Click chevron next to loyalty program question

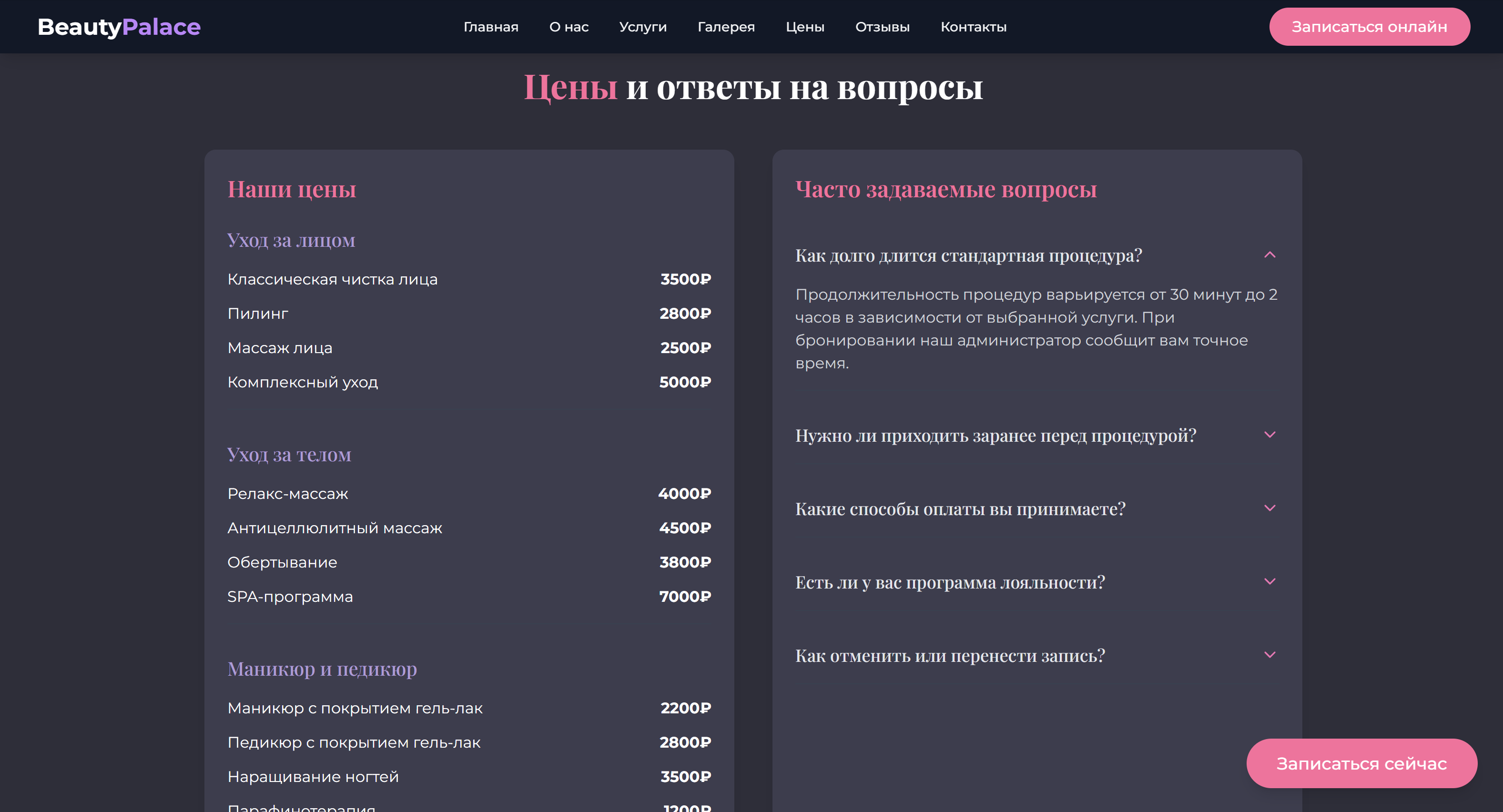pos(1269,581)
